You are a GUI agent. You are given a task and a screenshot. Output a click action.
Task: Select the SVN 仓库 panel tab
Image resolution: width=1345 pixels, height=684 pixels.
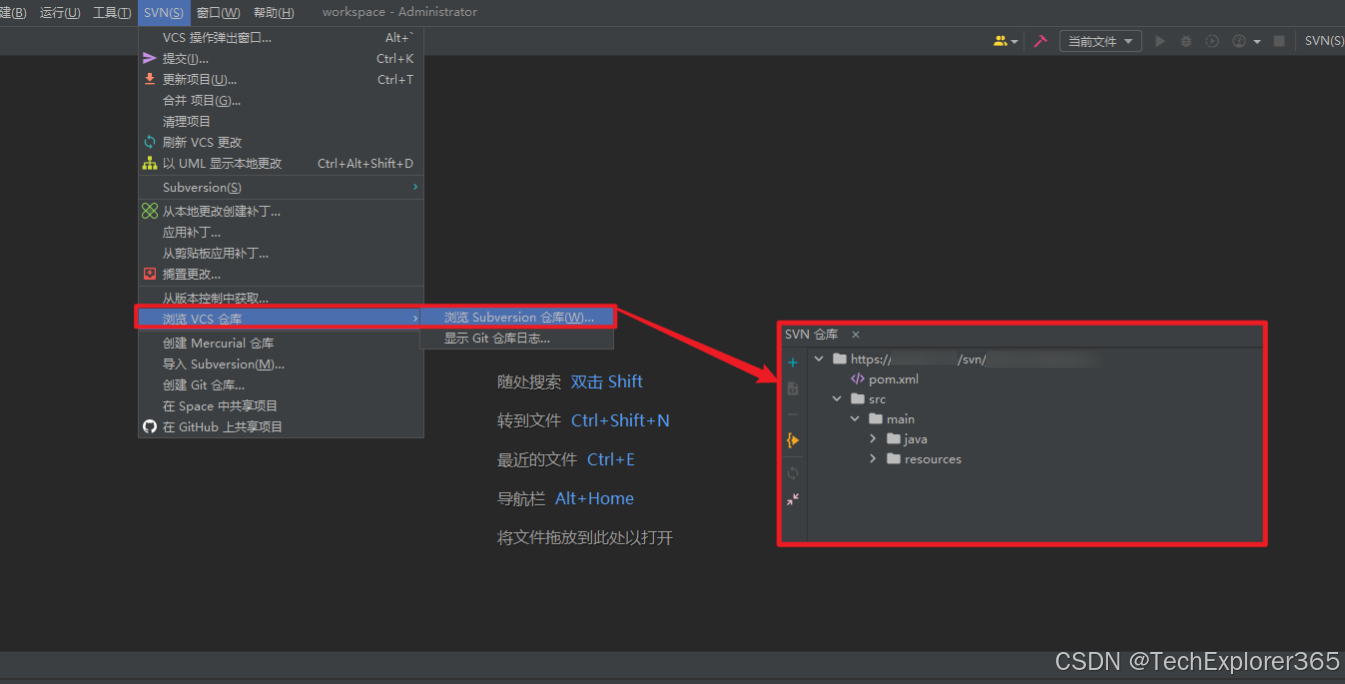point(811,335)
